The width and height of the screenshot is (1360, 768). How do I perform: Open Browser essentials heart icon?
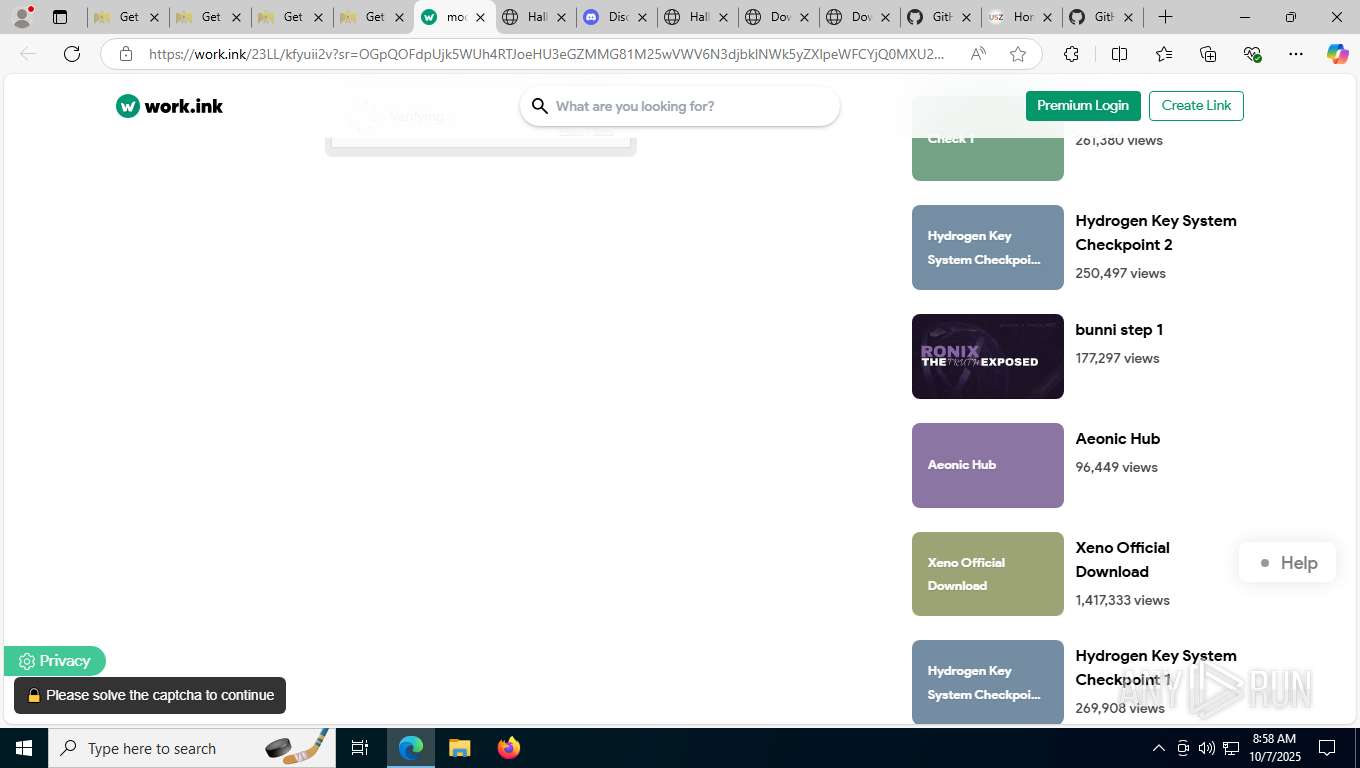pyautogui.click(x=1252, y=54)
